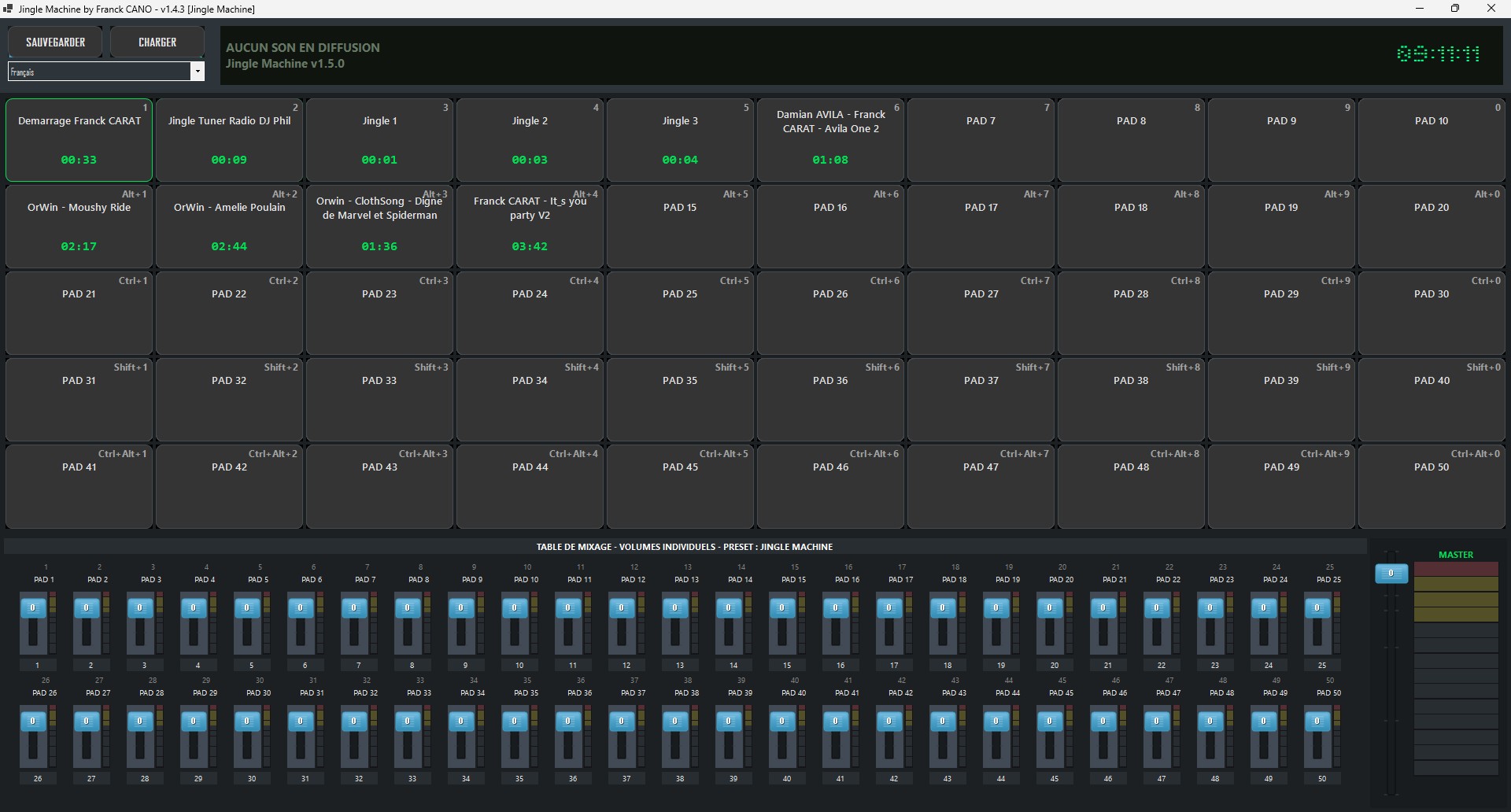The image size is (1511, 812).
Task: Select empty PAD 10
Action: [x=1432, y=140]
